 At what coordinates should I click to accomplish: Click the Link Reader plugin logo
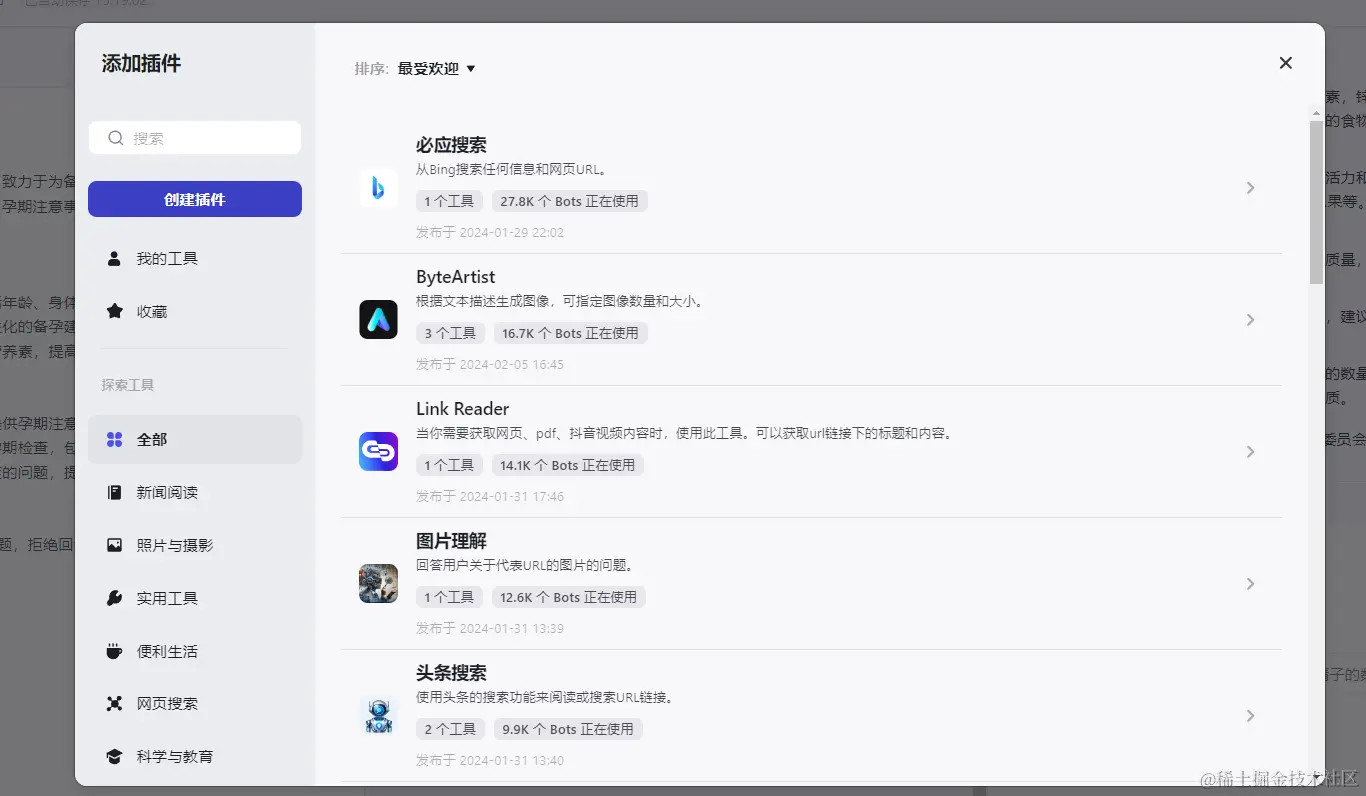378,452
